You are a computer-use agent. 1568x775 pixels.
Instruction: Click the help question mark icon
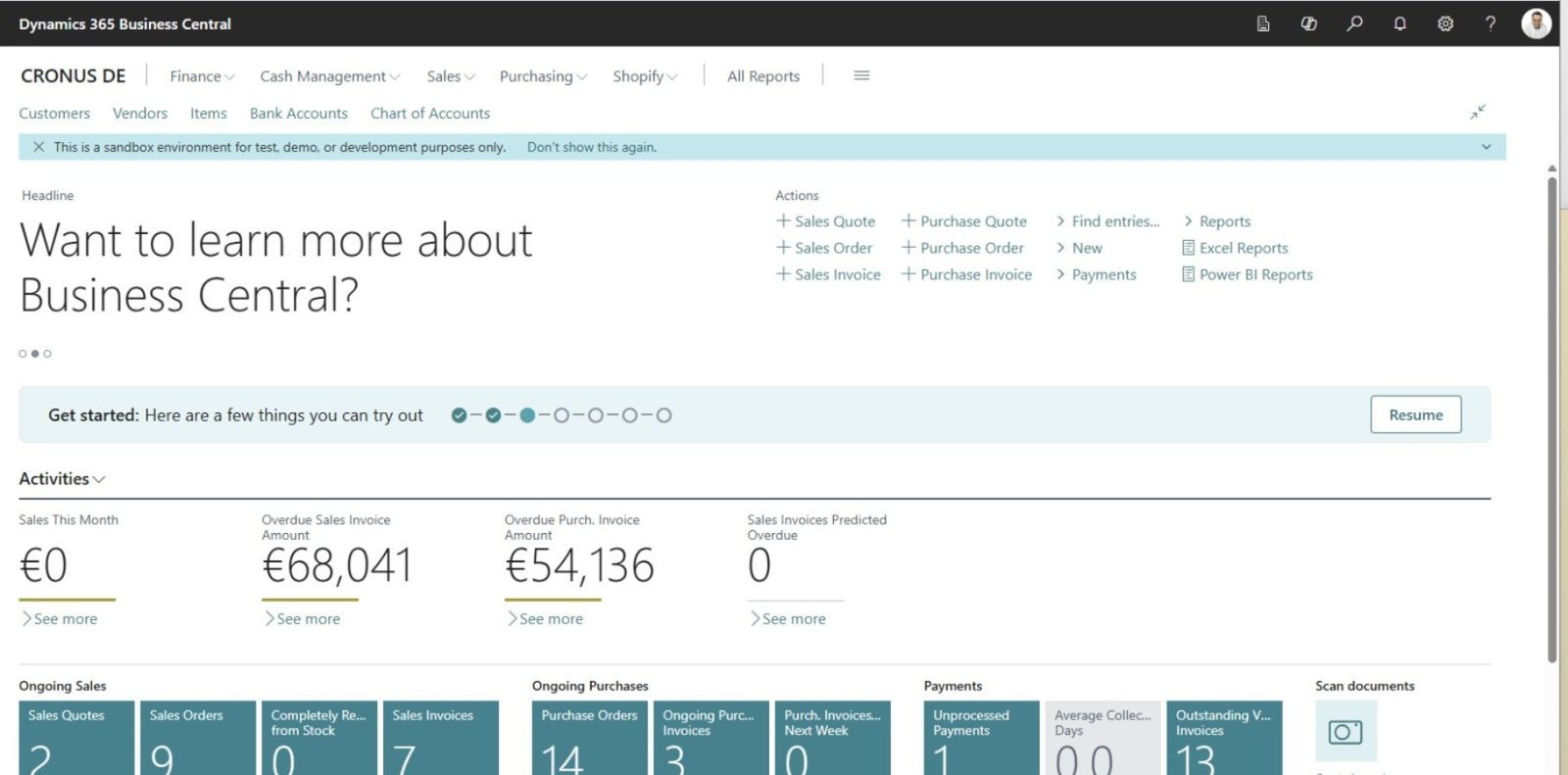[1491, 24]
